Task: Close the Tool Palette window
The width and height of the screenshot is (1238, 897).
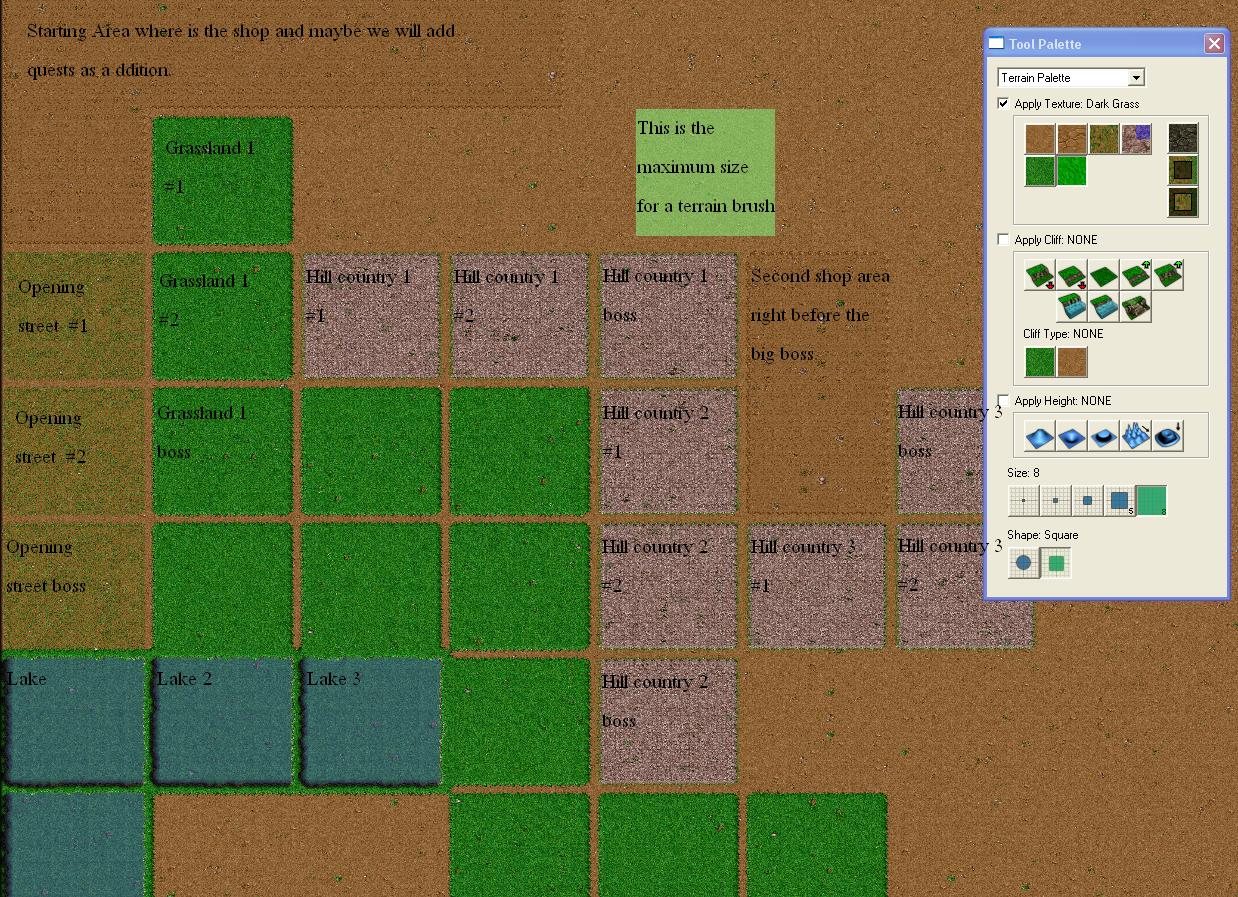Action: pyautogui.click(x=1214, y=43)
